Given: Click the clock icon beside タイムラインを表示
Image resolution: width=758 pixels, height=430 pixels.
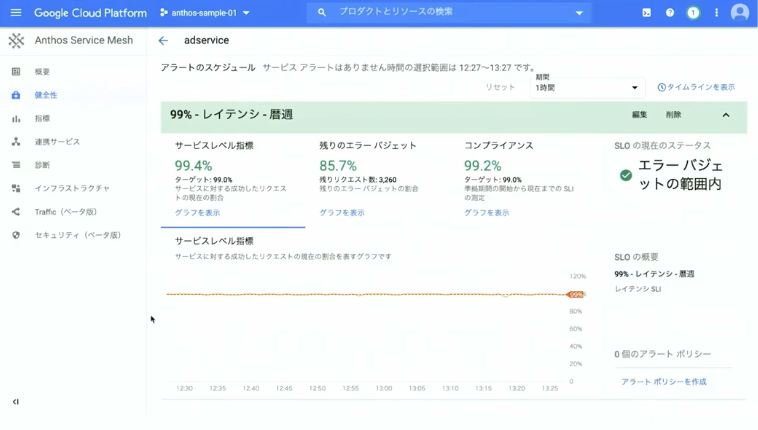Looking at the screenshot, I should 661,87.
